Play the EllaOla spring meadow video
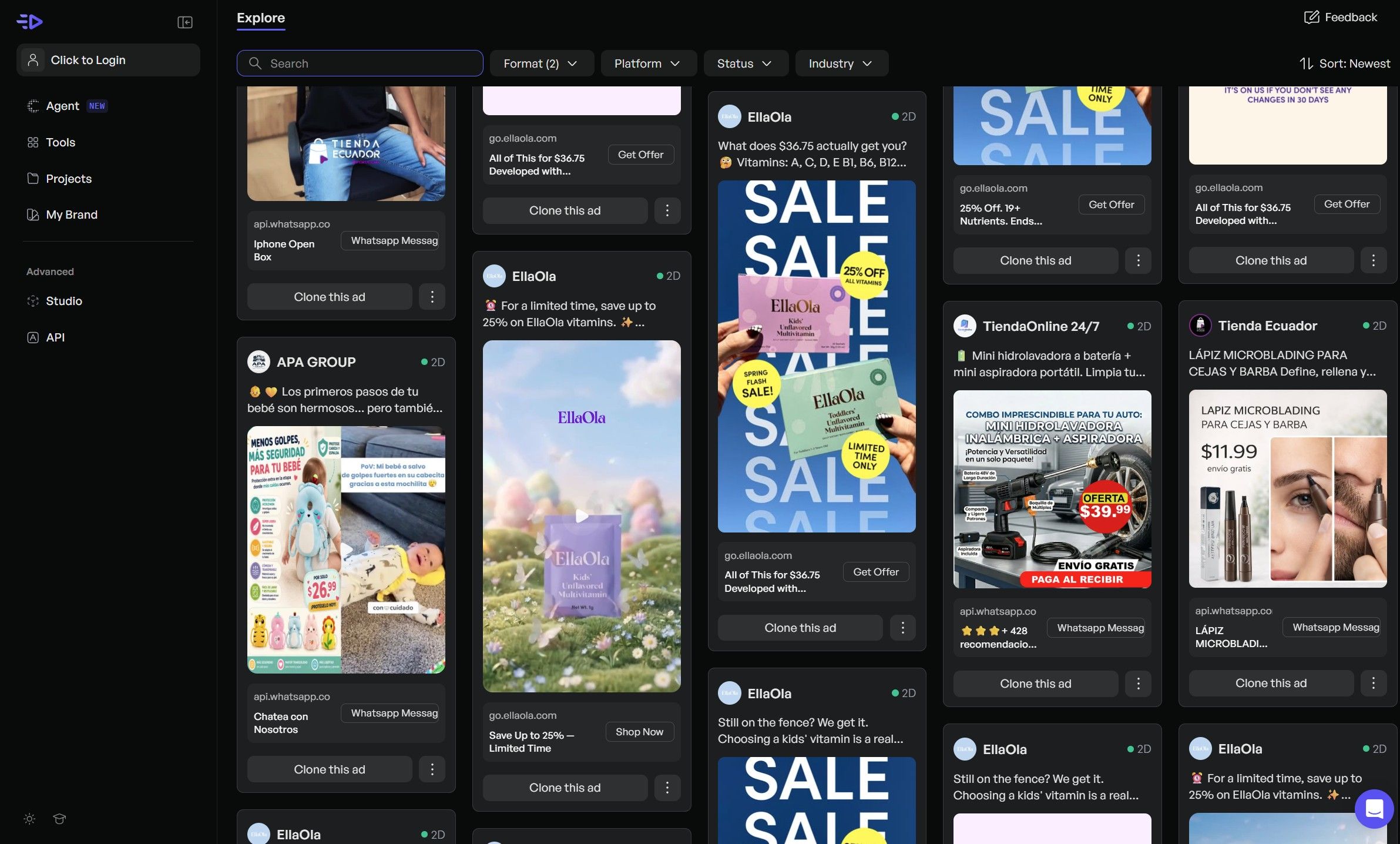 click(582, 516)
